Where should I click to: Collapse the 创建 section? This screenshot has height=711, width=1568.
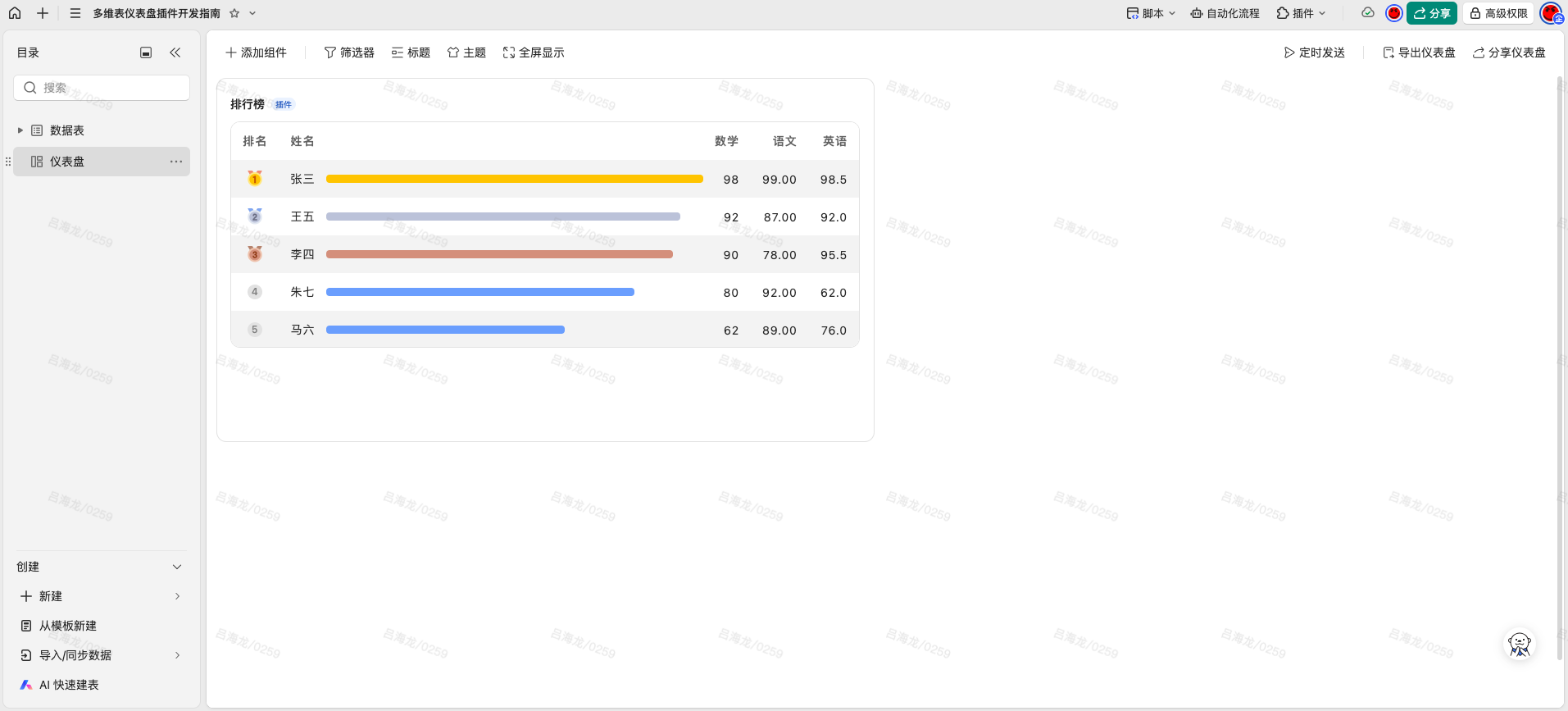[177, 567]
